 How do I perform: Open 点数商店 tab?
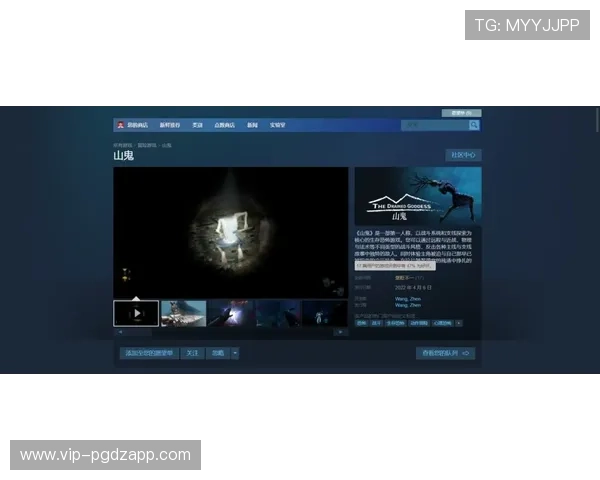224,125
